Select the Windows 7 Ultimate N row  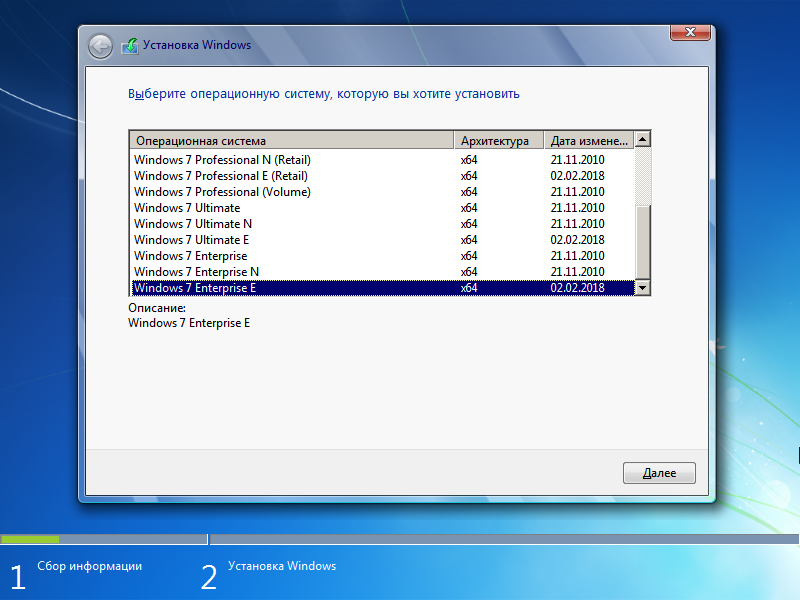tap(383, 224)
